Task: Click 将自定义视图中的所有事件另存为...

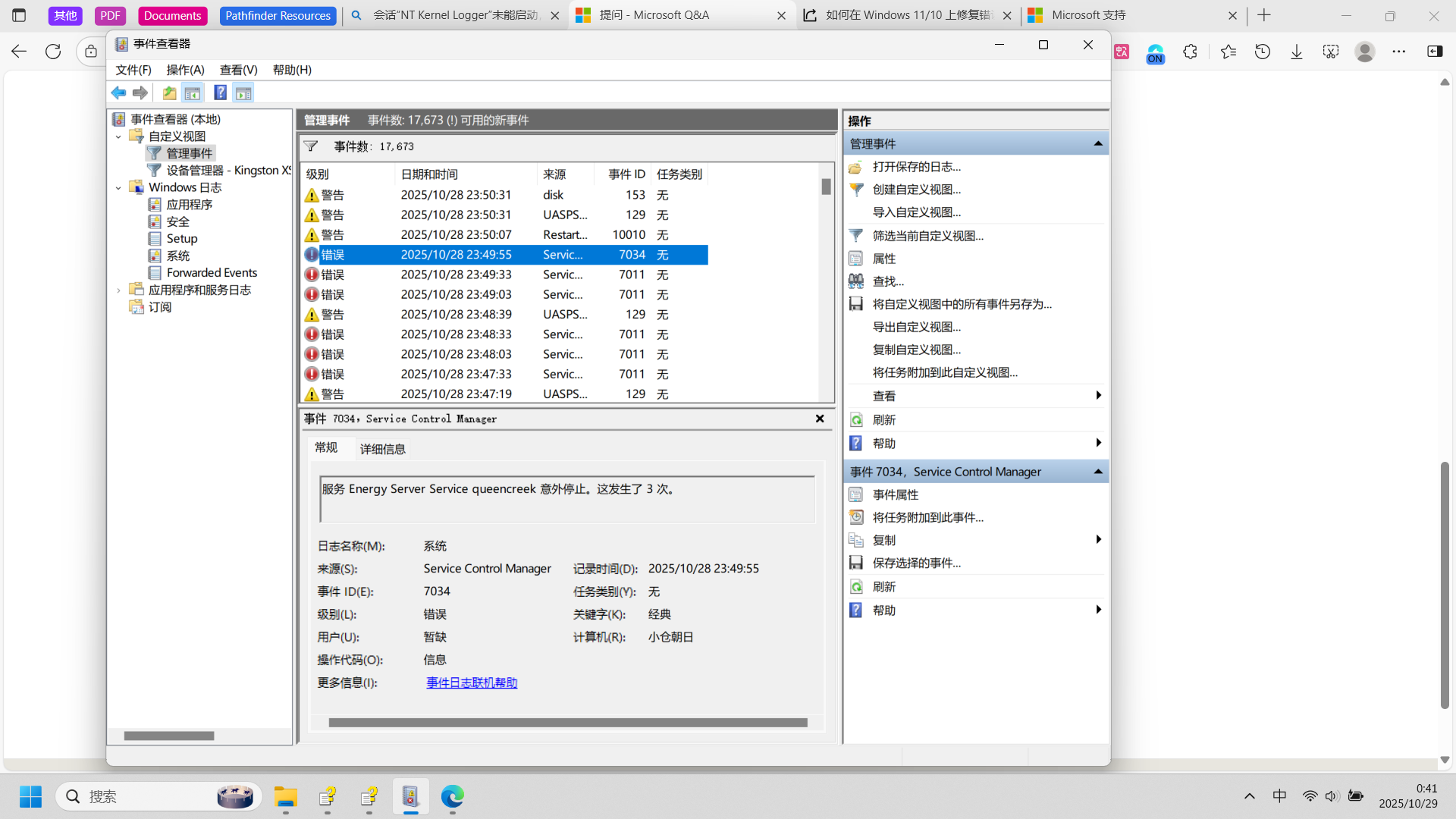Action: point(962,304)
